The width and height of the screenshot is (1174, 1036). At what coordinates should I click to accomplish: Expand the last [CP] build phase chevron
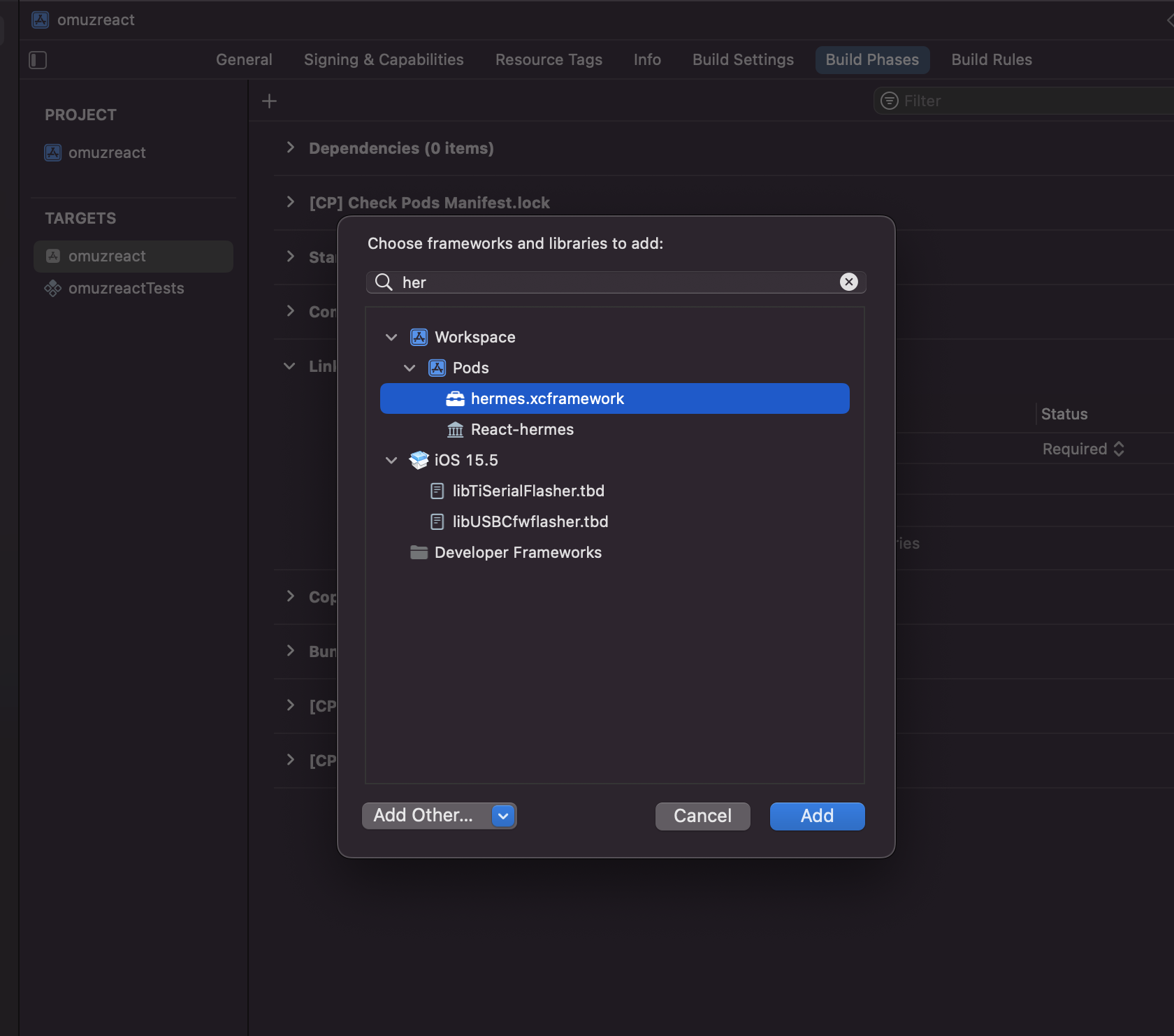[291, 760]
